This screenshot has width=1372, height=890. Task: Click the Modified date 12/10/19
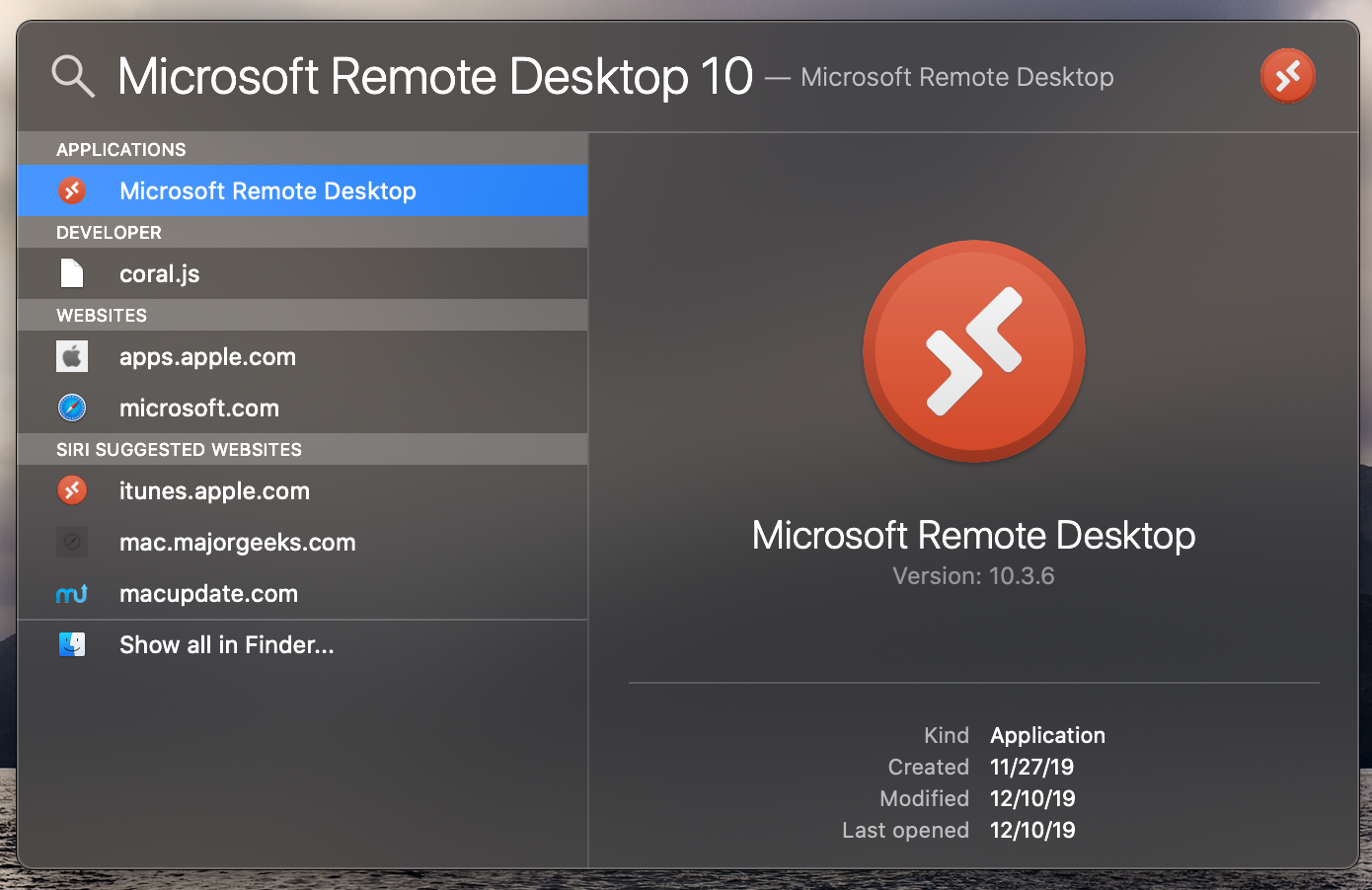pyautogui.click(x=1032, y=798)
